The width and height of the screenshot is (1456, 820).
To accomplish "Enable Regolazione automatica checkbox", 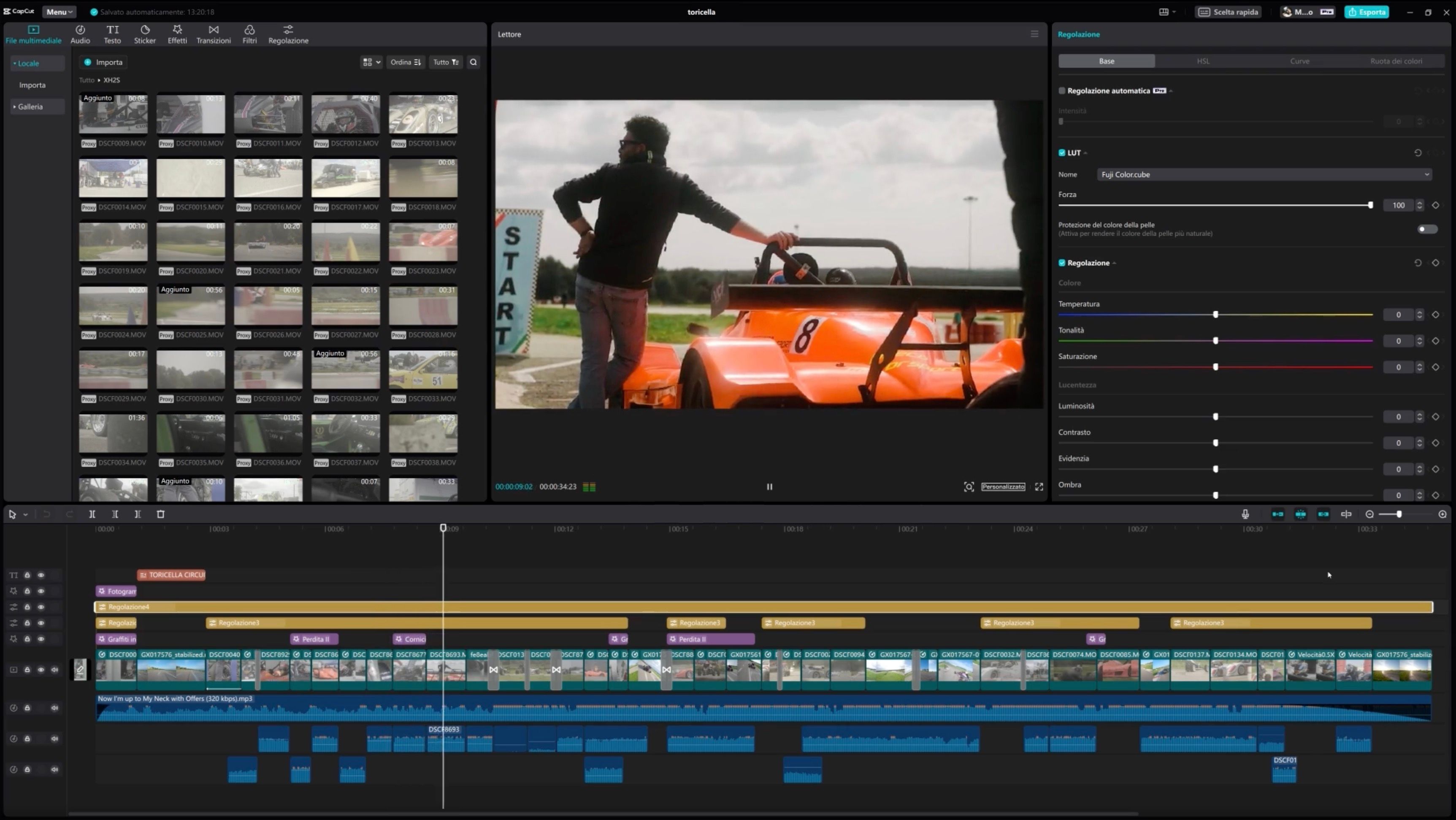I will [1061, 90].
